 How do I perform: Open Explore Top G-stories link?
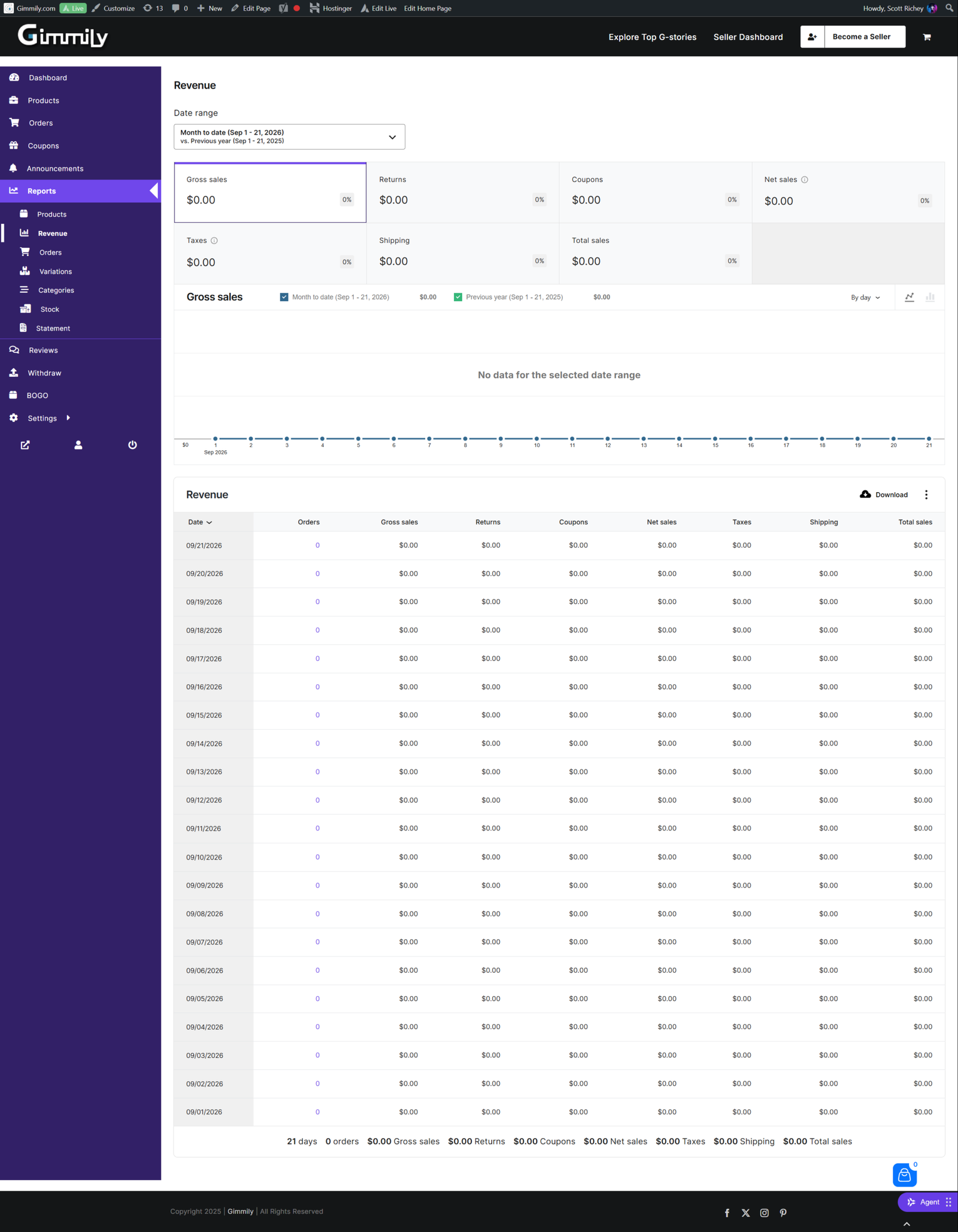coord(652,37)
